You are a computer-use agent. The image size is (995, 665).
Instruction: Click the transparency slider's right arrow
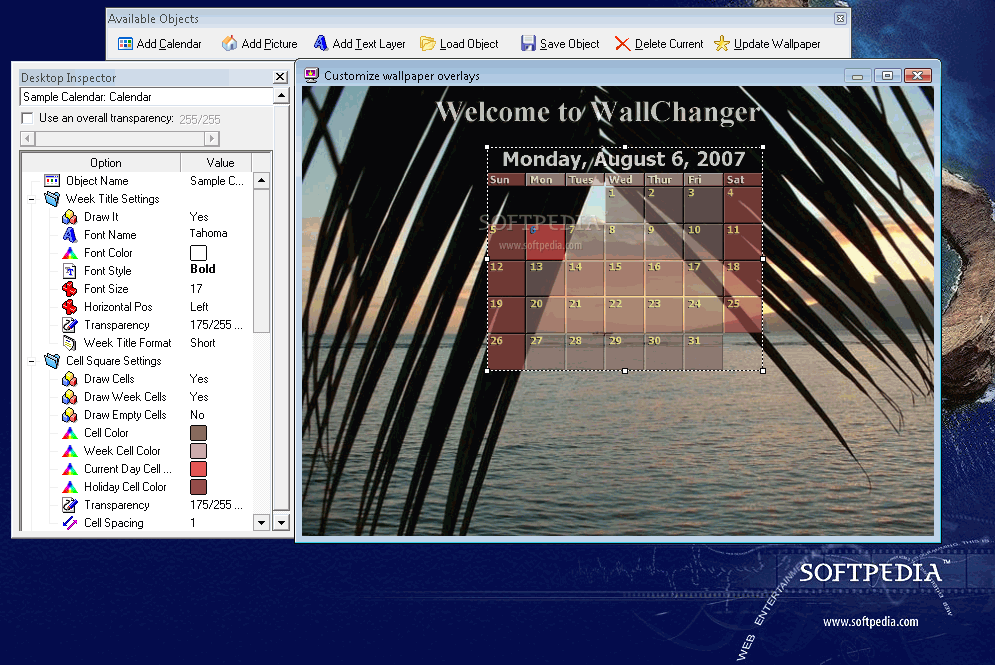[x=212, y=138]
